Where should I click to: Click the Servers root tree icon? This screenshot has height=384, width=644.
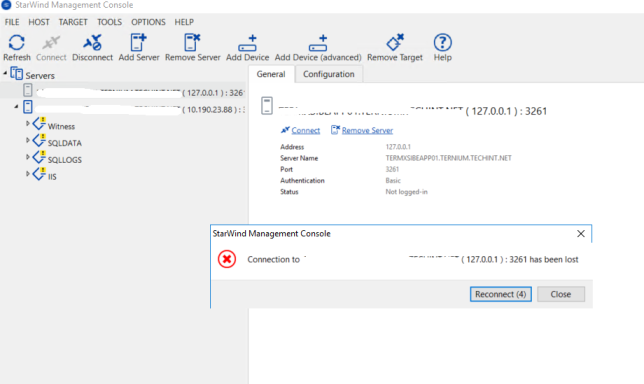click(16, 74)
